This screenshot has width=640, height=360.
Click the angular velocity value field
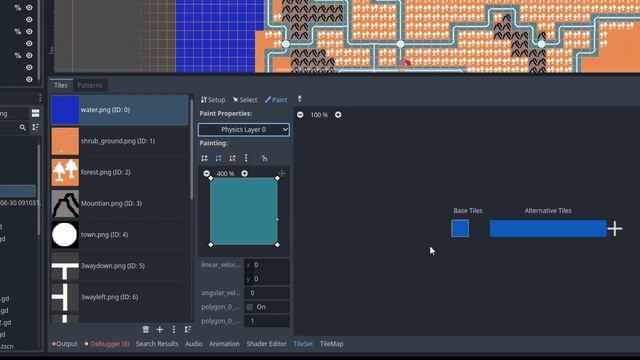coord(267,293)
